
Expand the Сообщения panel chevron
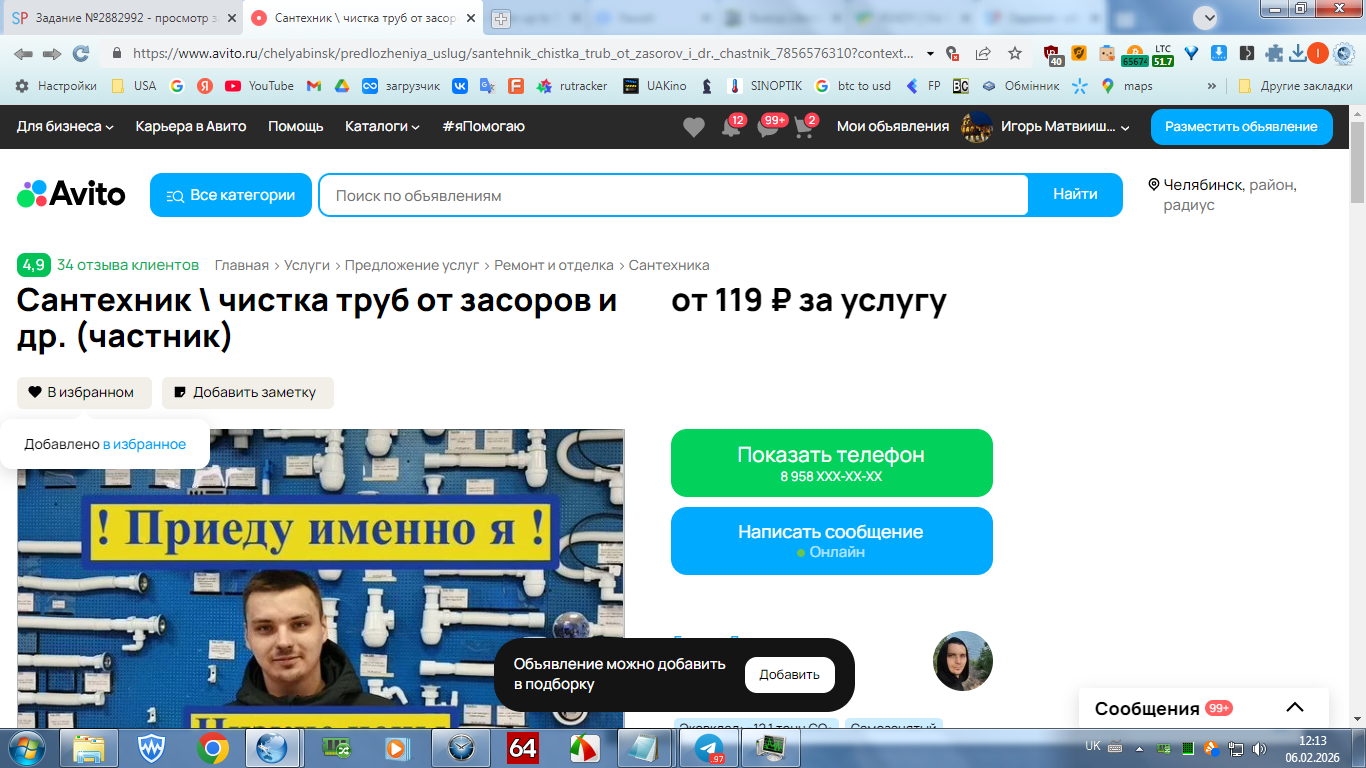point(1295,707)
